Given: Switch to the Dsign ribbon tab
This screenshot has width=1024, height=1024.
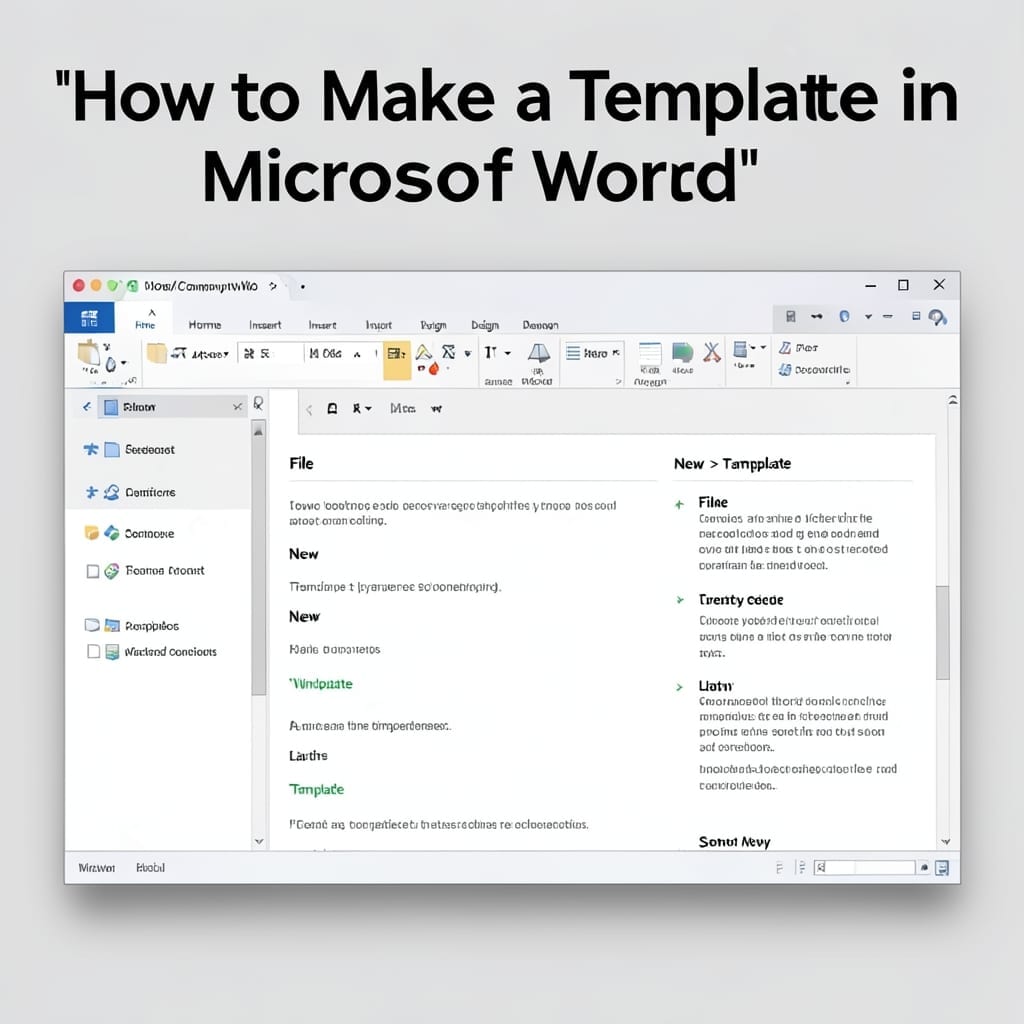Looking at the screenshot, I should coord(485,325).
